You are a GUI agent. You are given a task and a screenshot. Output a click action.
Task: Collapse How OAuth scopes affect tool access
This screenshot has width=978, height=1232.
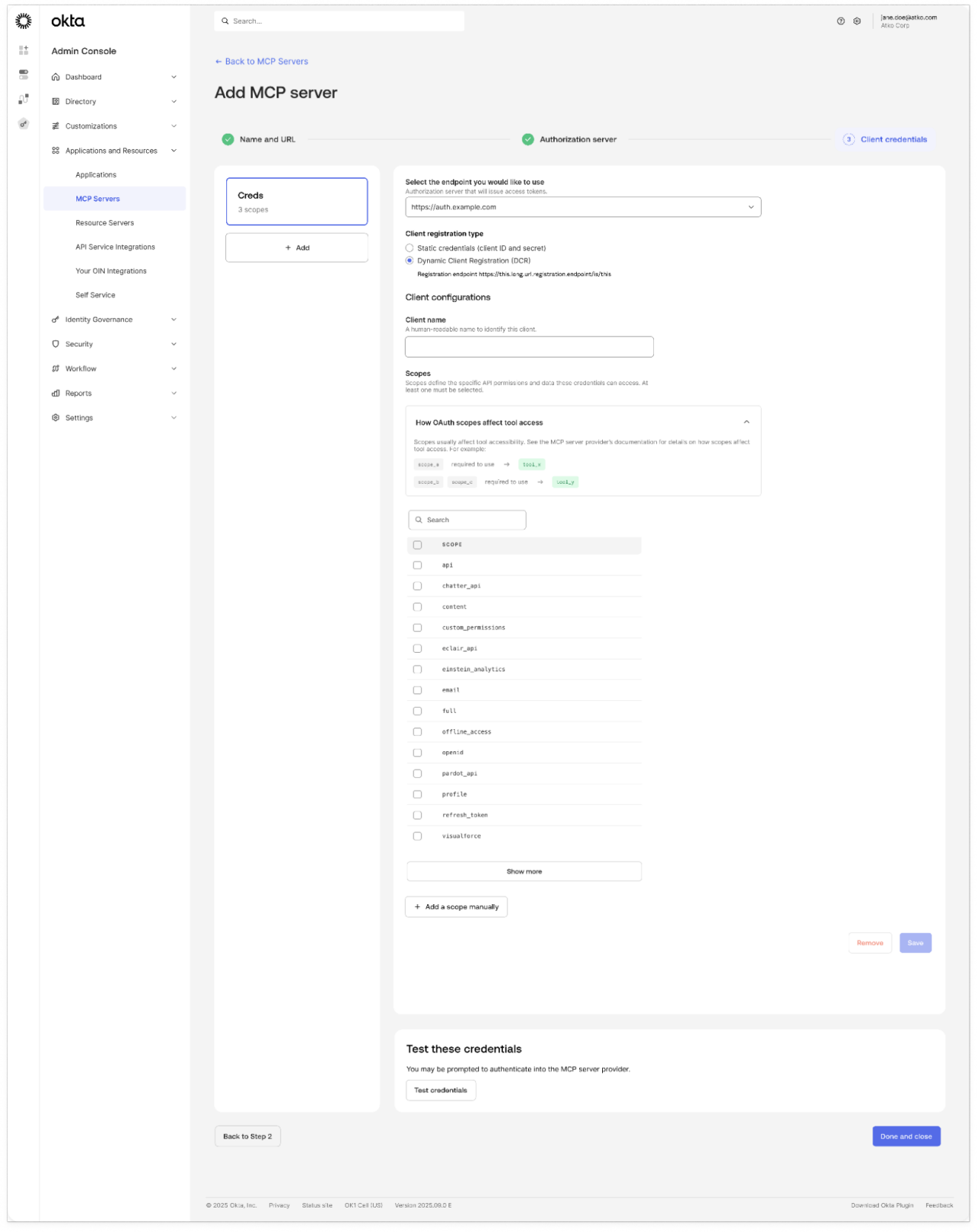coord(746,422)
